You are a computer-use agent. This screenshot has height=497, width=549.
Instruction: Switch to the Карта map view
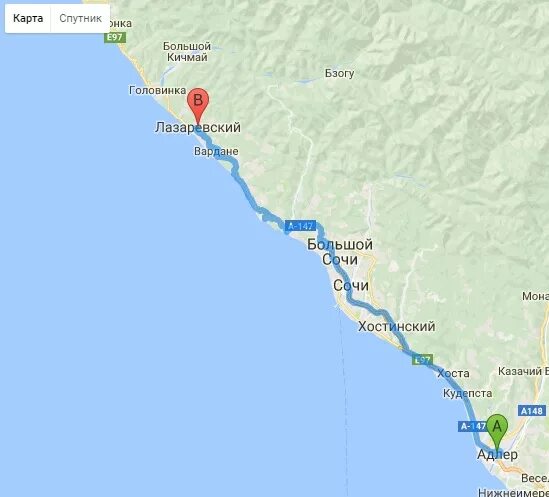click(28, 18)
